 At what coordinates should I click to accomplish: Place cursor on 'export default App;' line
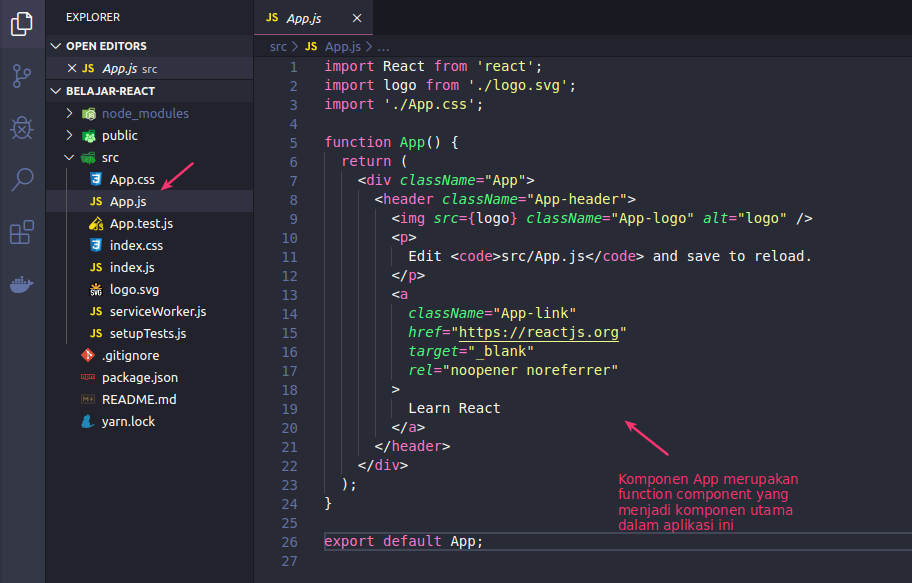coord(404,541)
